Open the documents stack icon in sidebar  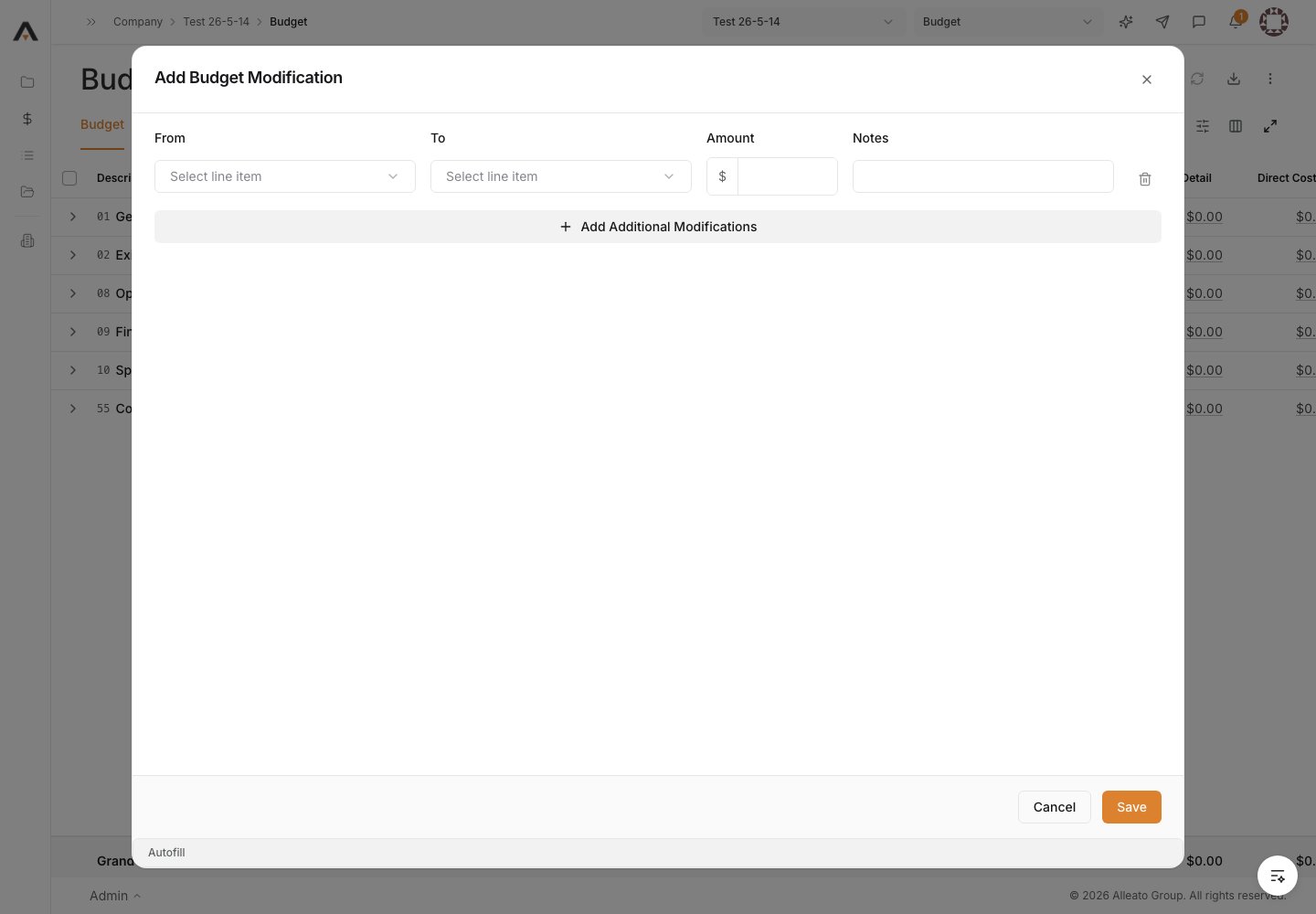tap(27, 240)
